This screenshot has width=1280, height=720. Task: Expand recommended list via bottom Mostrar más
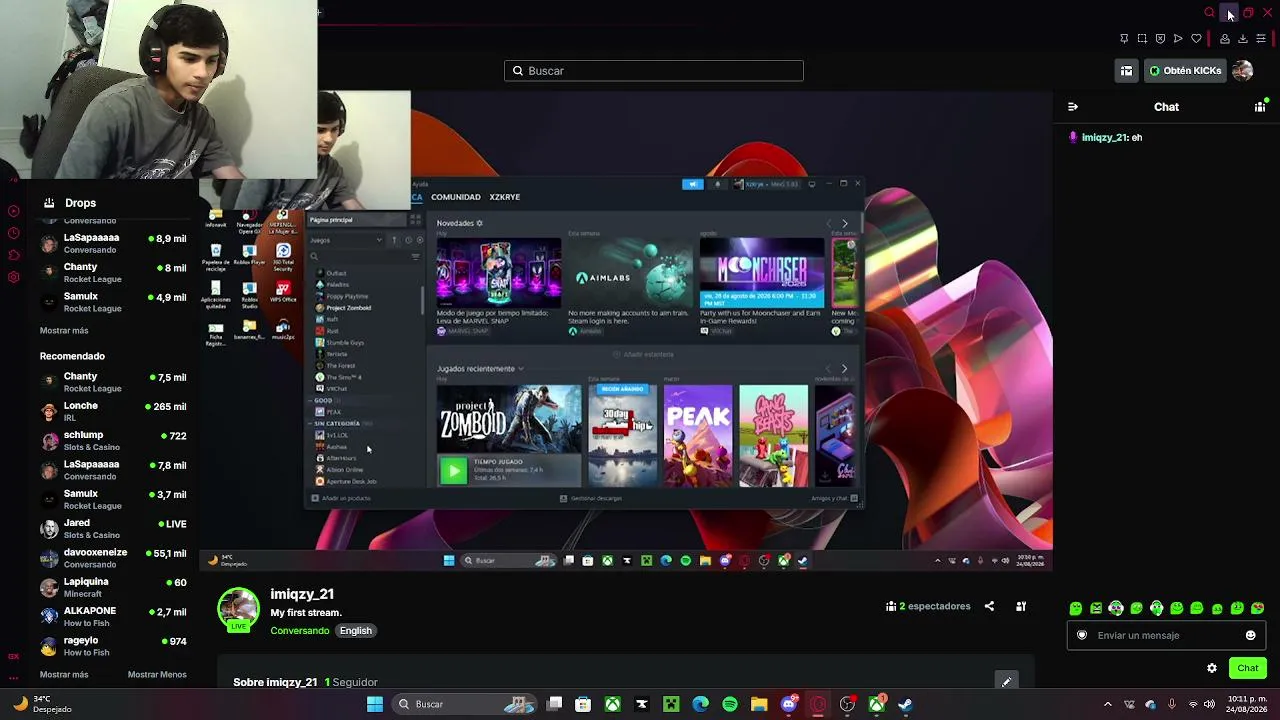(x=64, y=675)
